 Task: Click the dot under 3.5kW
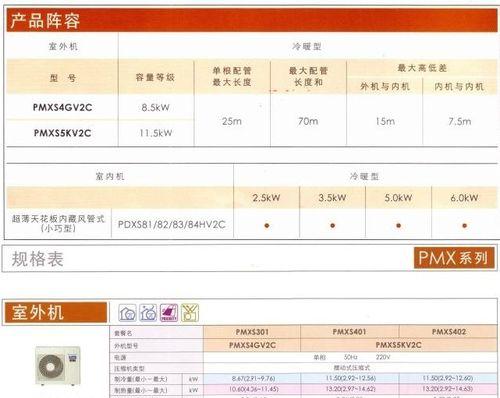[x=333, y=226]
